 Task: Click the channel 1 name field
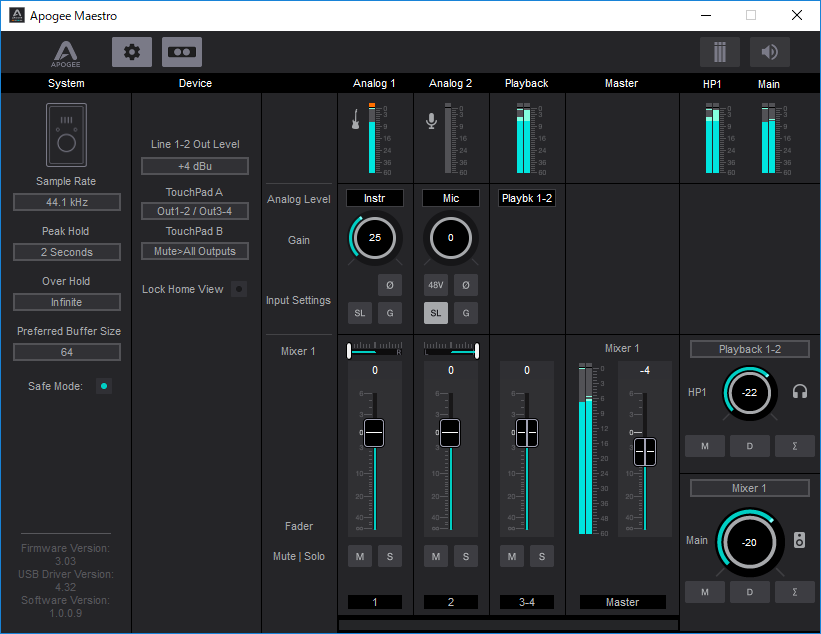point(375,602)
